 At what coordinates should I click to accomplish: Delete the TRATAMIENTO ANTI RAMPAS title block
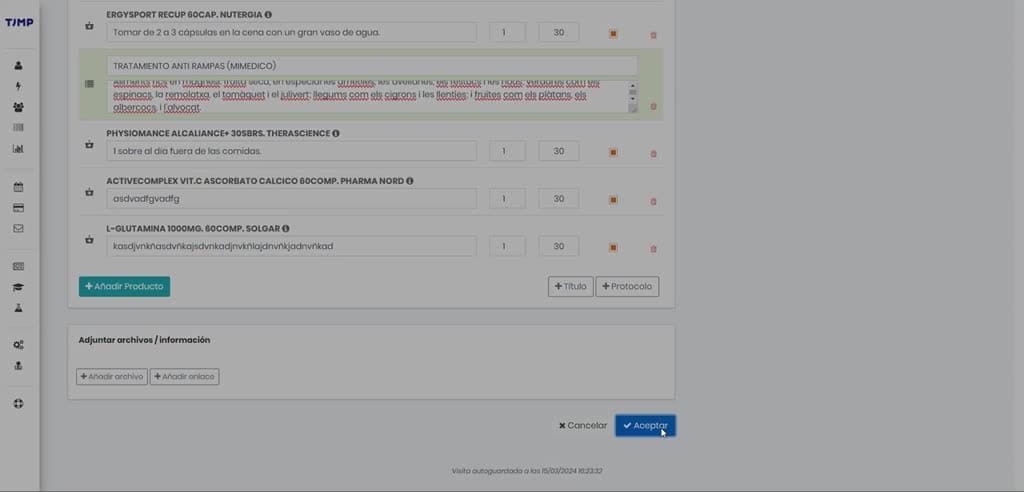(x=654, y=106)
